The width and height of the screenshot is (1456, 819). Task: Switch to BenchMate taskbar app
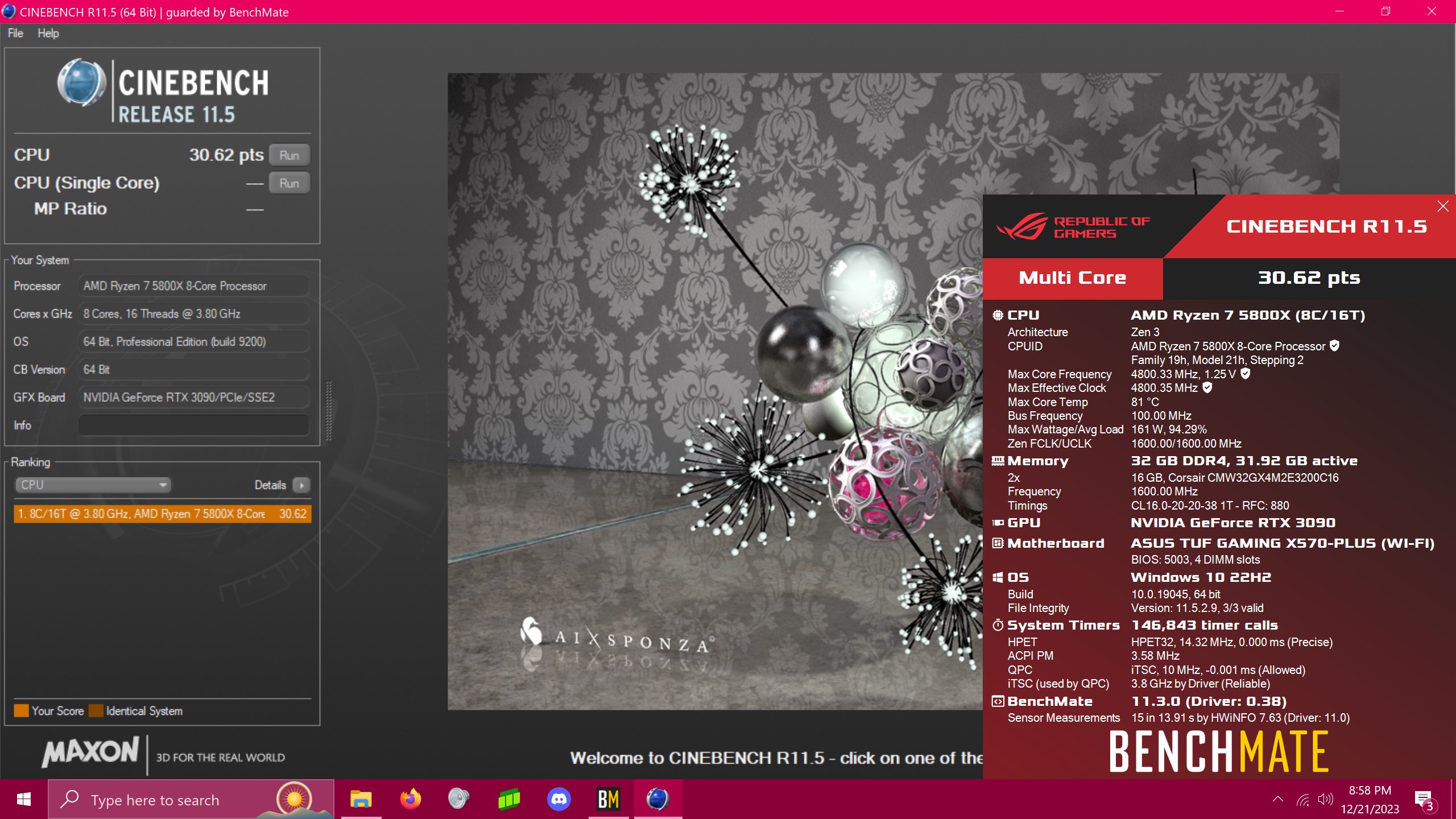[x=608, y=800]
